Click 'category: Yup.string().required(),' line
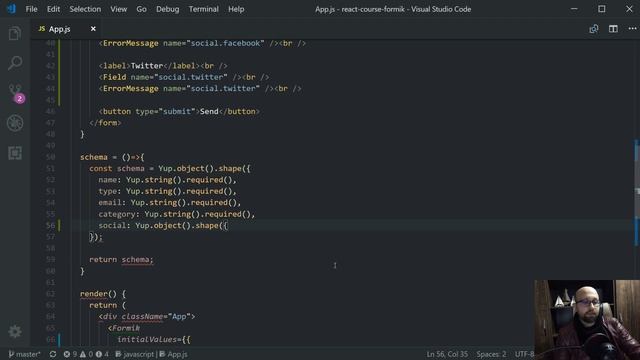The image size is (640, 360). coord(176,214)
